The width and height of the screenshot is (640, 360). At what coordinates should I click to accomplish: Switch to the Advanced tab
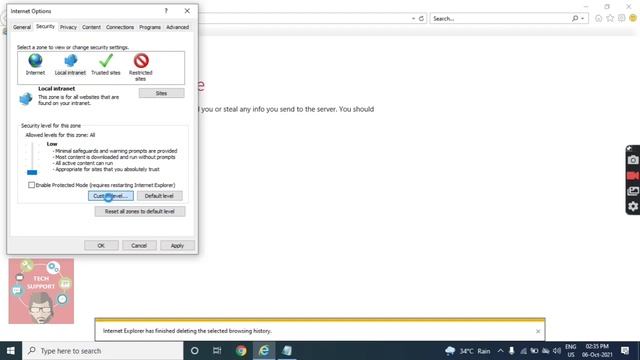coord(177,27)
